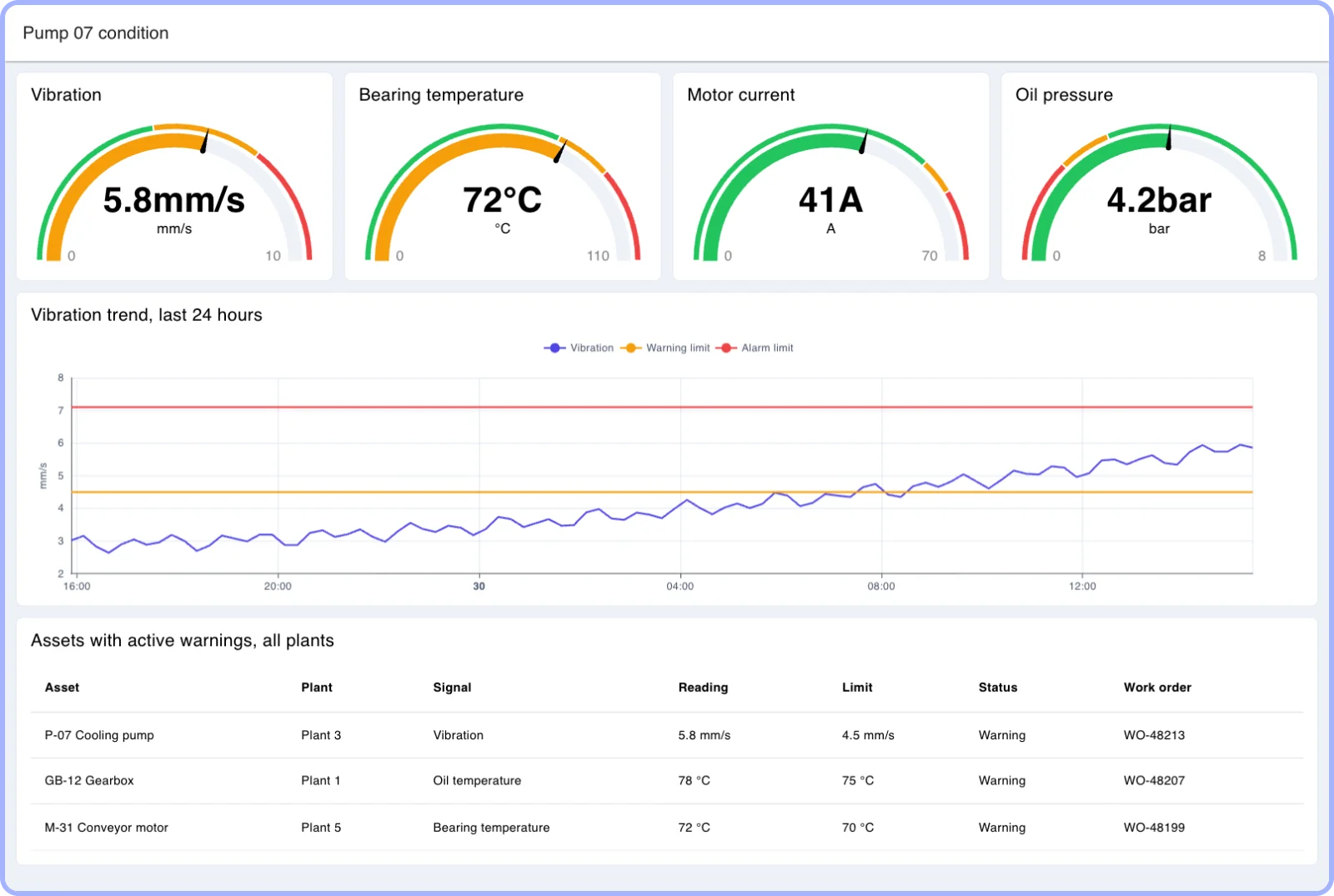Screen dimensions: 1334x896
Task: Click the 20:00 x-axis time label
Action: [278, 587]
